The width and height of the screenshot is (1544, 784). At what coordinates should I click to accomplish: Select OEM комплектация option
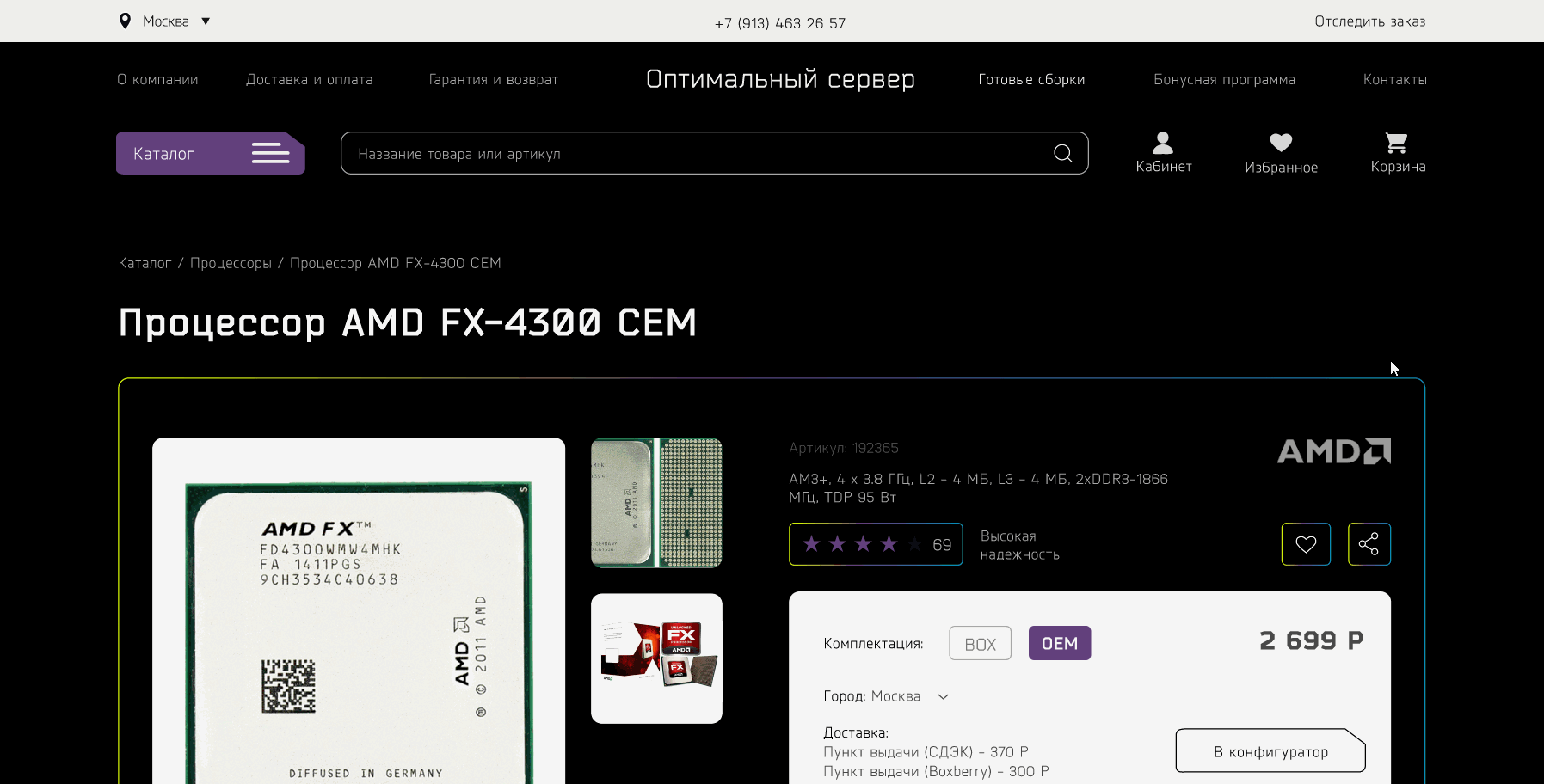click(1060, 643)
